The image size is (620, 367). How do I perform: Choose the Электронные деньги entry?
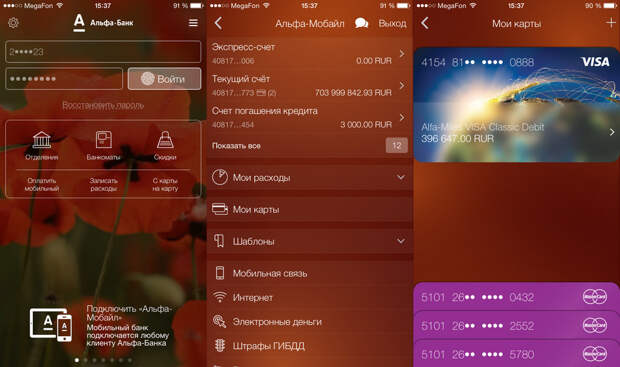[x=310, y=322]
